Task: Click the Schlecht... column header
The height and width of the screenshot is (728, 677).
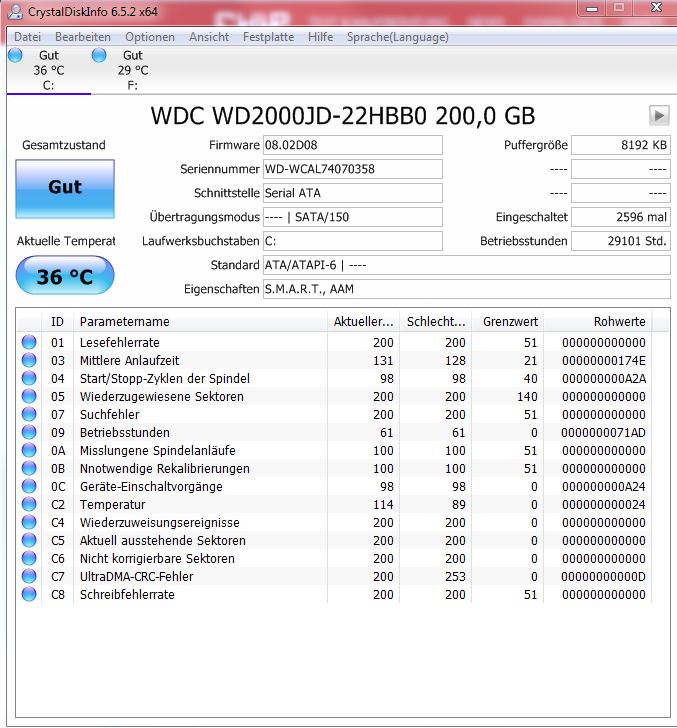Action: pos(436,321)
